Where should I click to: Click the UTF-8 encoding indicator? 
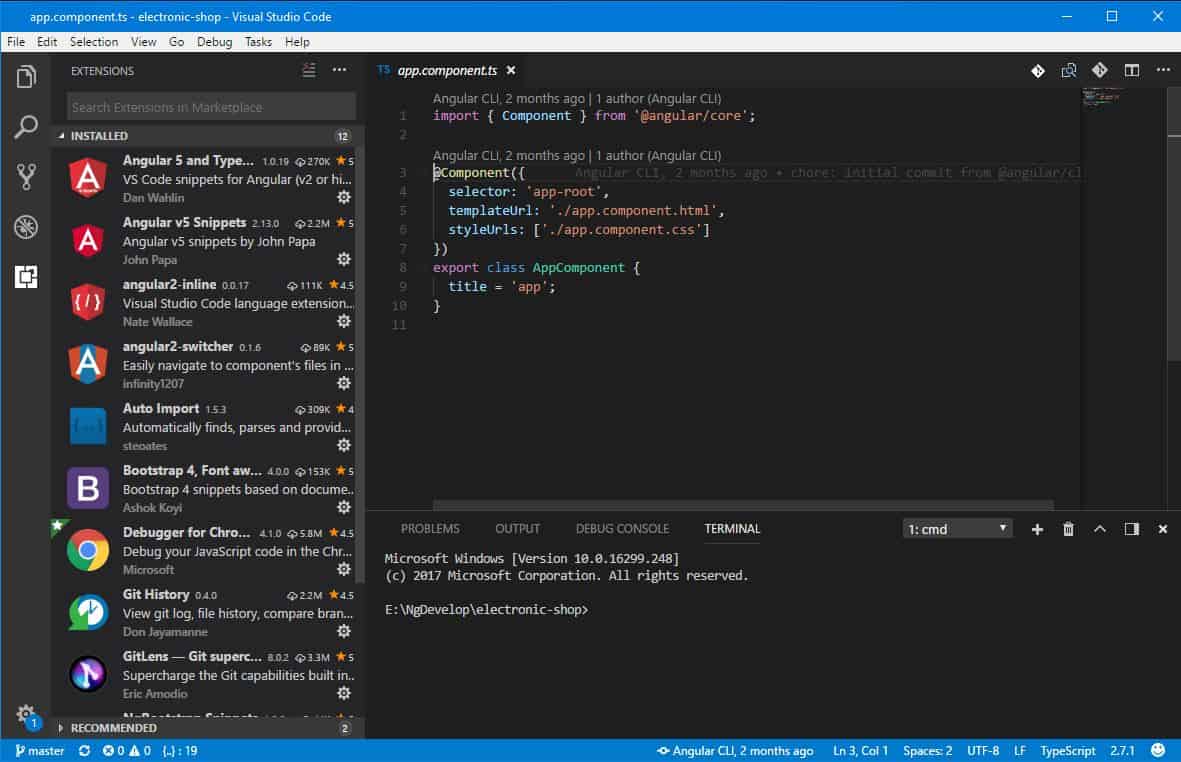(x=983, y=751)
